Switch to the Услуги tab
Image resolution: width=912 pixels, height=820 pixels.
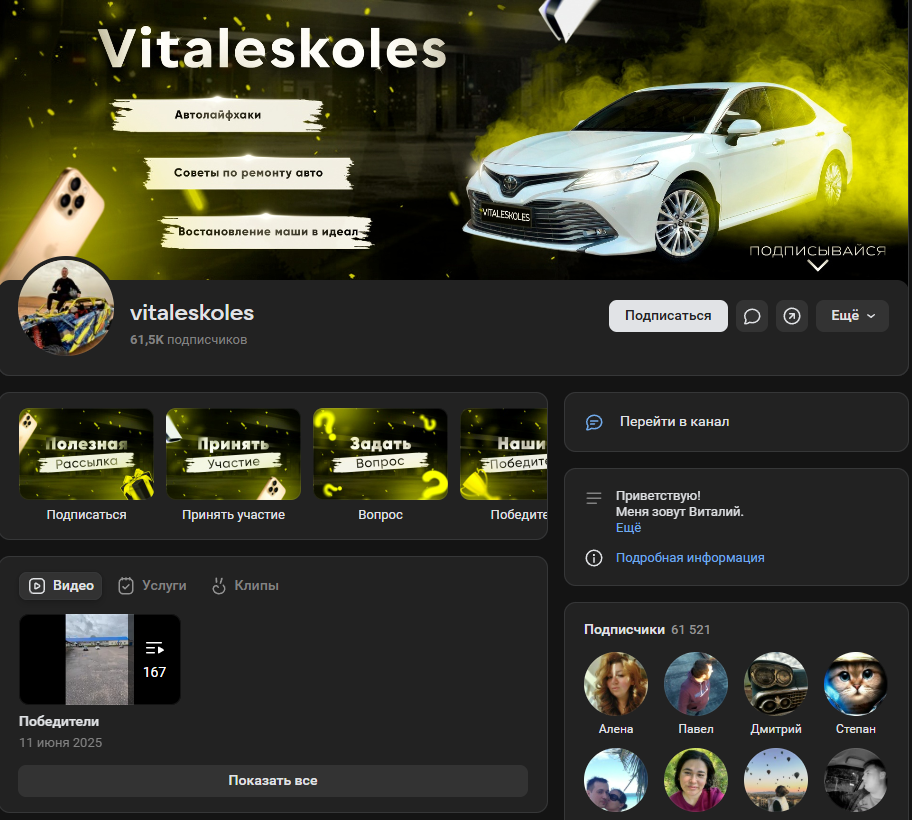[x=153, y=586]
